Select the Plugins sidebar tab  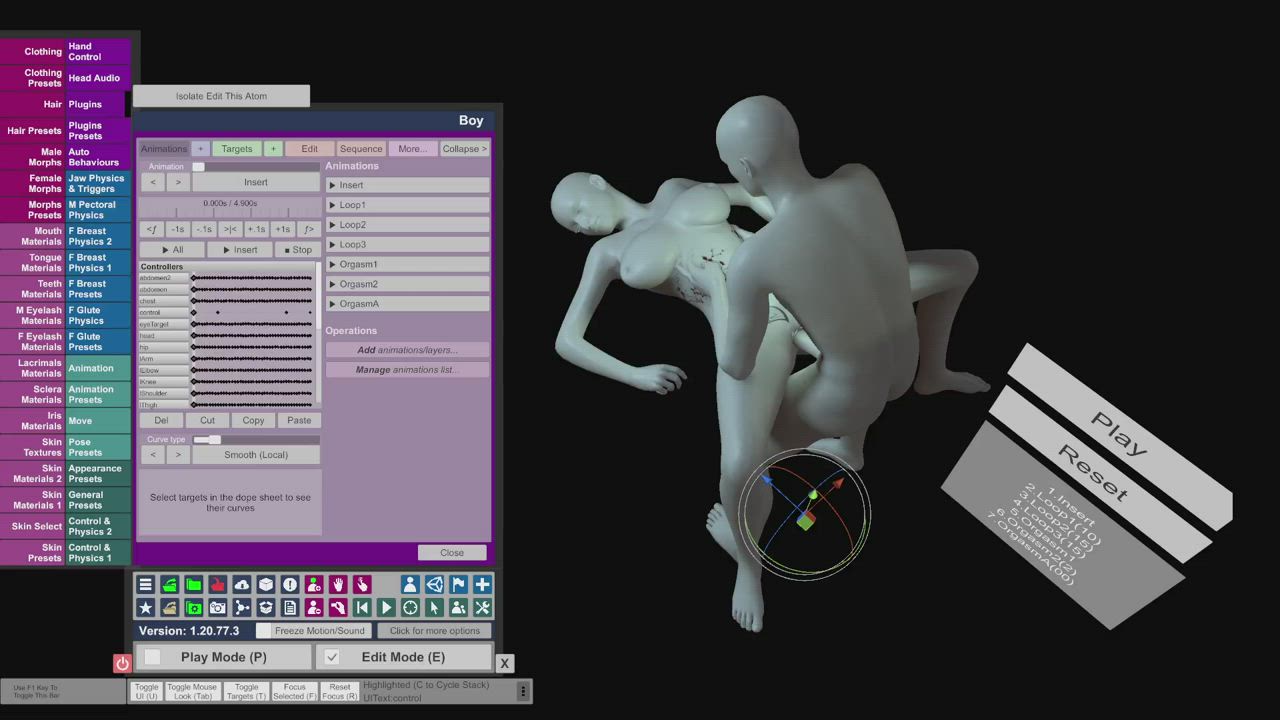(x=97, y=104)
